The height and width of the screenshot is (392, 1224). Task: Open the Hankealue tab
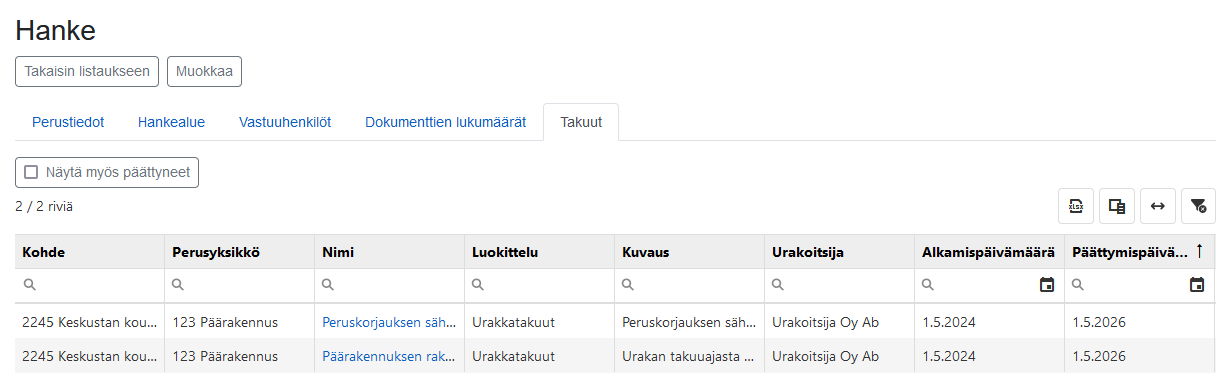click(x=171, y=122)
